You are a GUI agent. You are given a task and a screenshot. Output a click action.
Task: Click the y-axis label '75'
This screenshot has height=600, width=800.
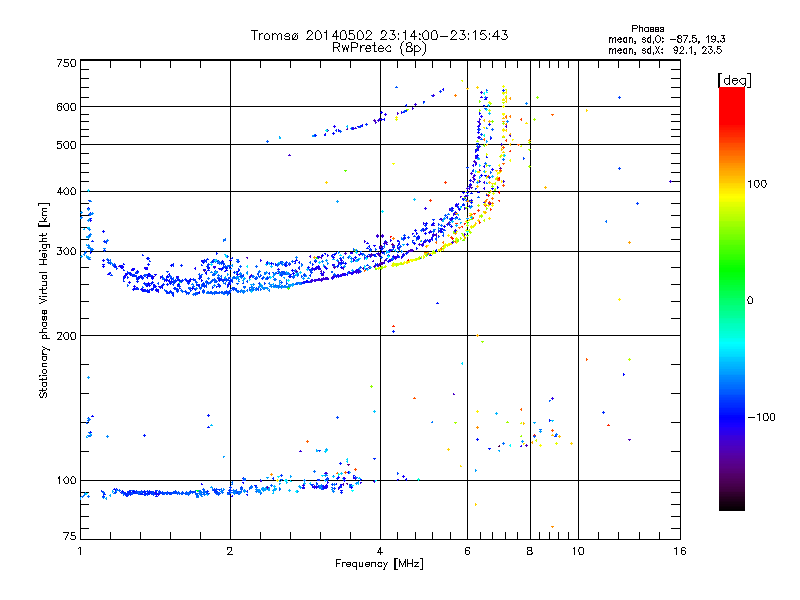click(70, 536)
